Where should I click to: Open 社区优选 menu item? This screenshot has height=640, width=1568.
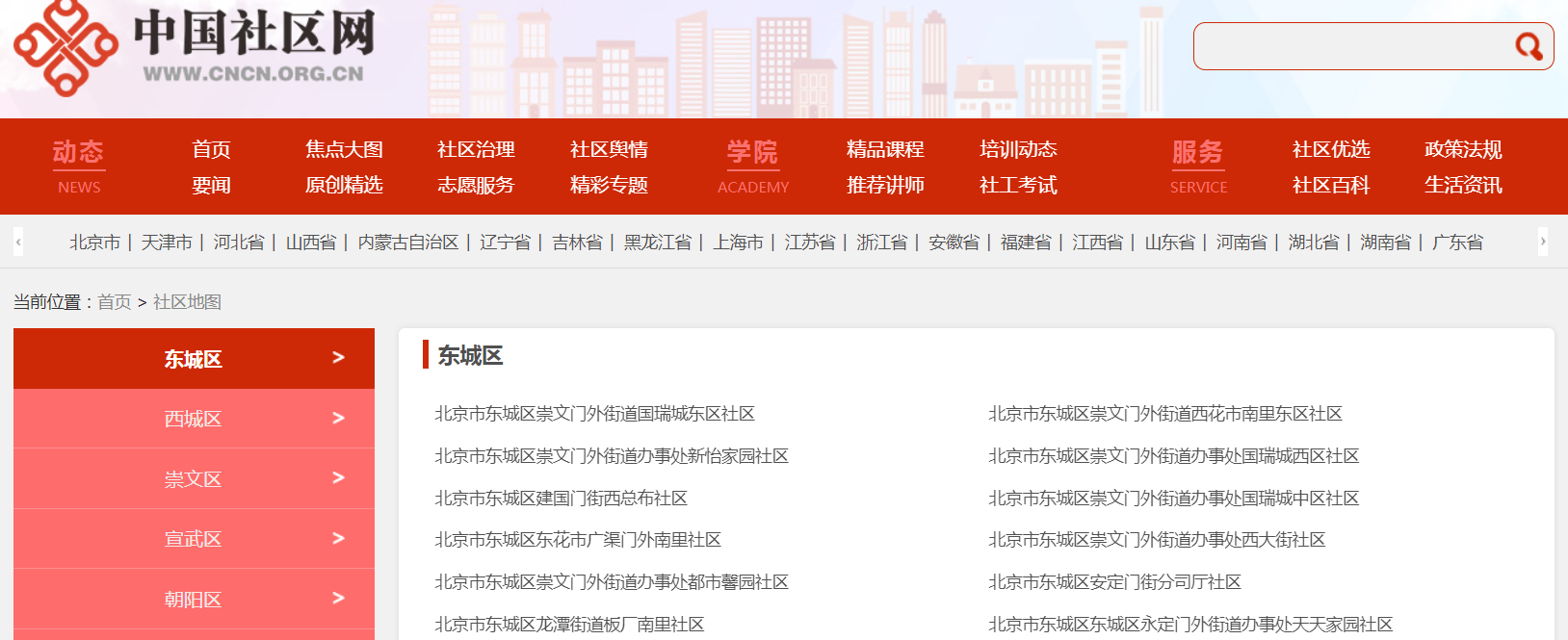coord(1331,149)
